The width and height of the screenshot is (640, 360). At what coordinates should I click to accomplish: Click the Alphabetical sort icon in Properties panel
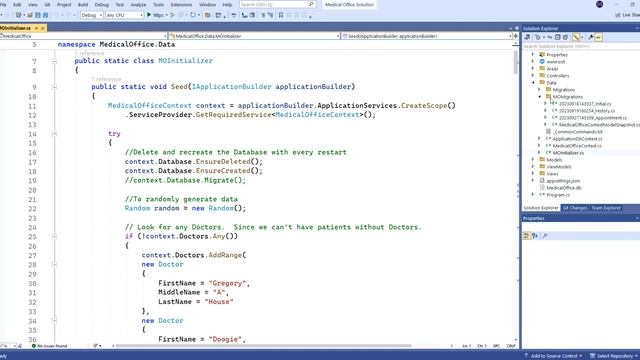pos(535,236)
